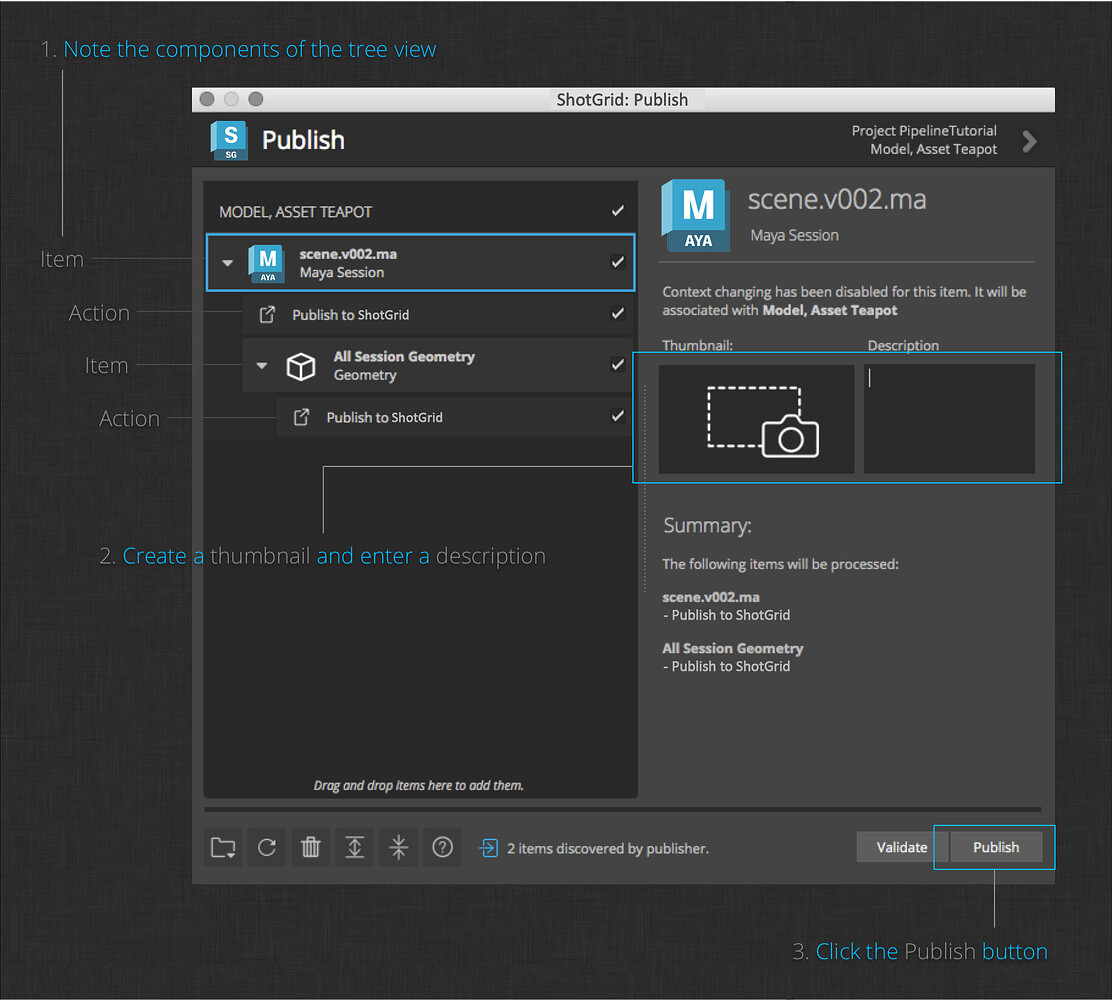
Task: Click inside the Description text field
Action: click(x=949, y=419)
